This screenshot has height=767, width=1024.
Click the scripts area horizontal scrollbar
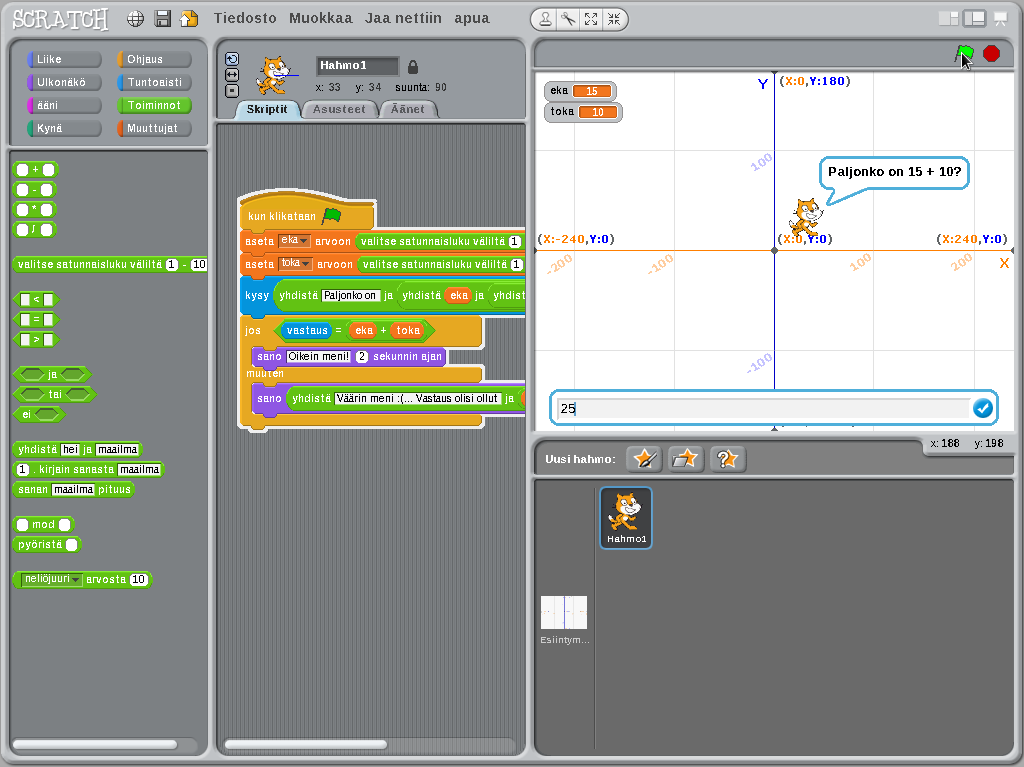click(x=306, y=744)
